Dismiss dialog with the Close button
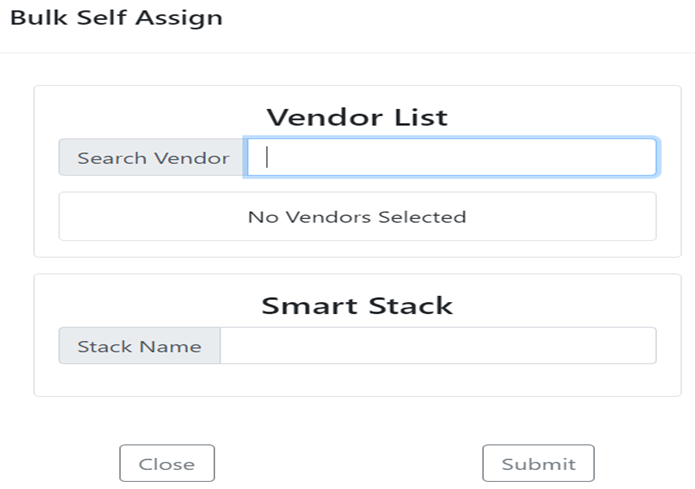This screenshot has height=489, width=695. pos(167,463)
